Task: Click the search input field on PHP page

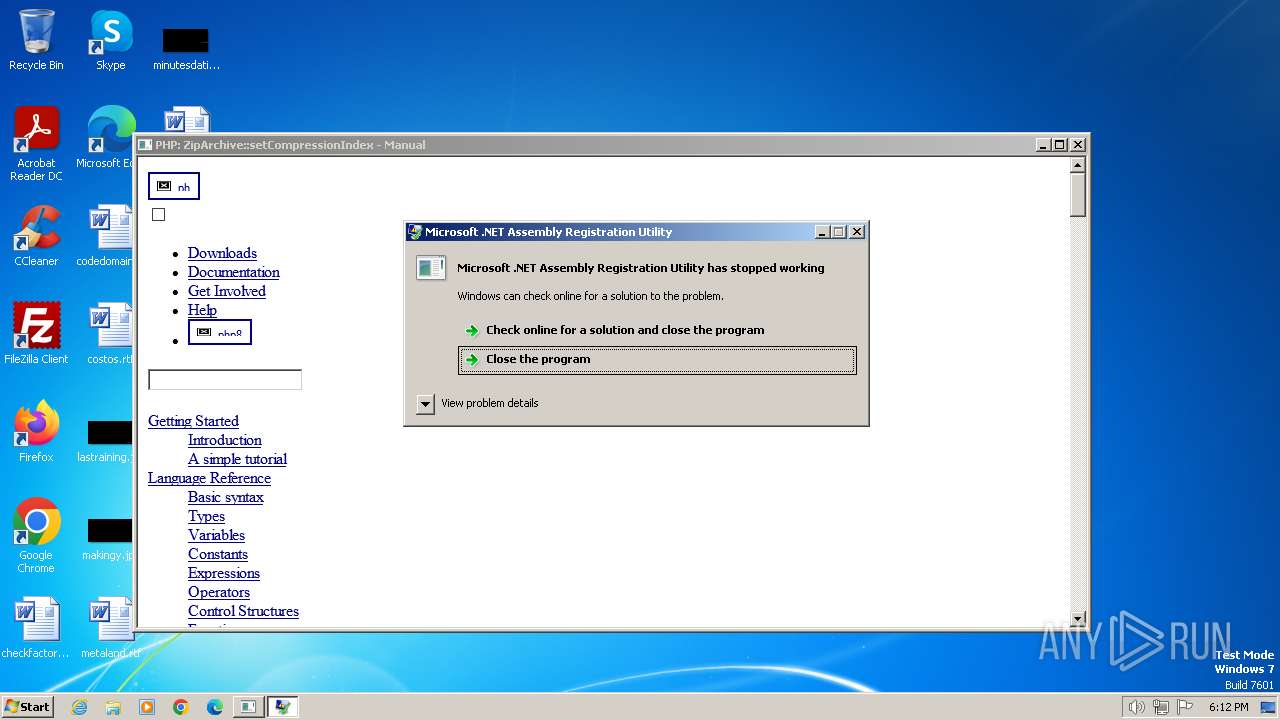Action: pos(225,380)
